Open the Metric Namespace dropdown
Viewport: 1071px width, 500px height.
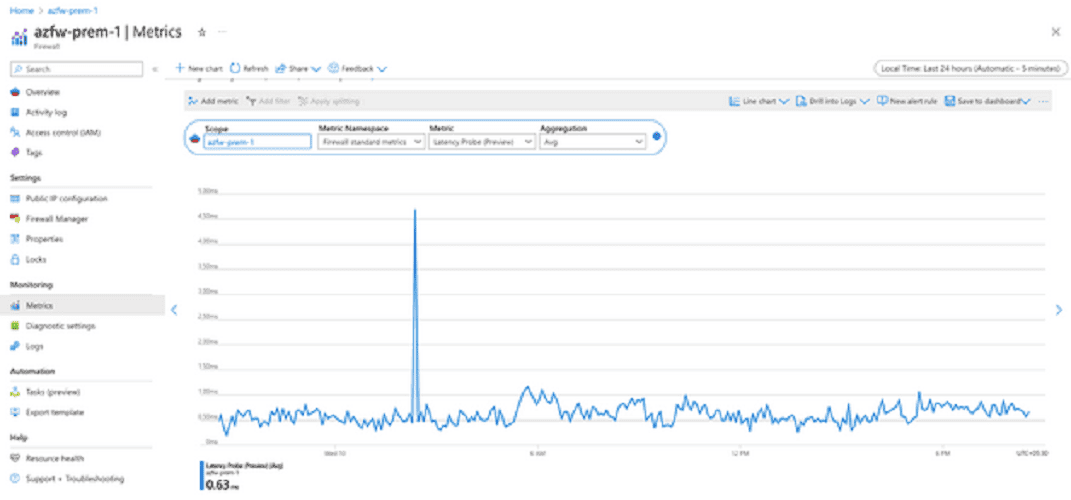click(x=372, y=142)
